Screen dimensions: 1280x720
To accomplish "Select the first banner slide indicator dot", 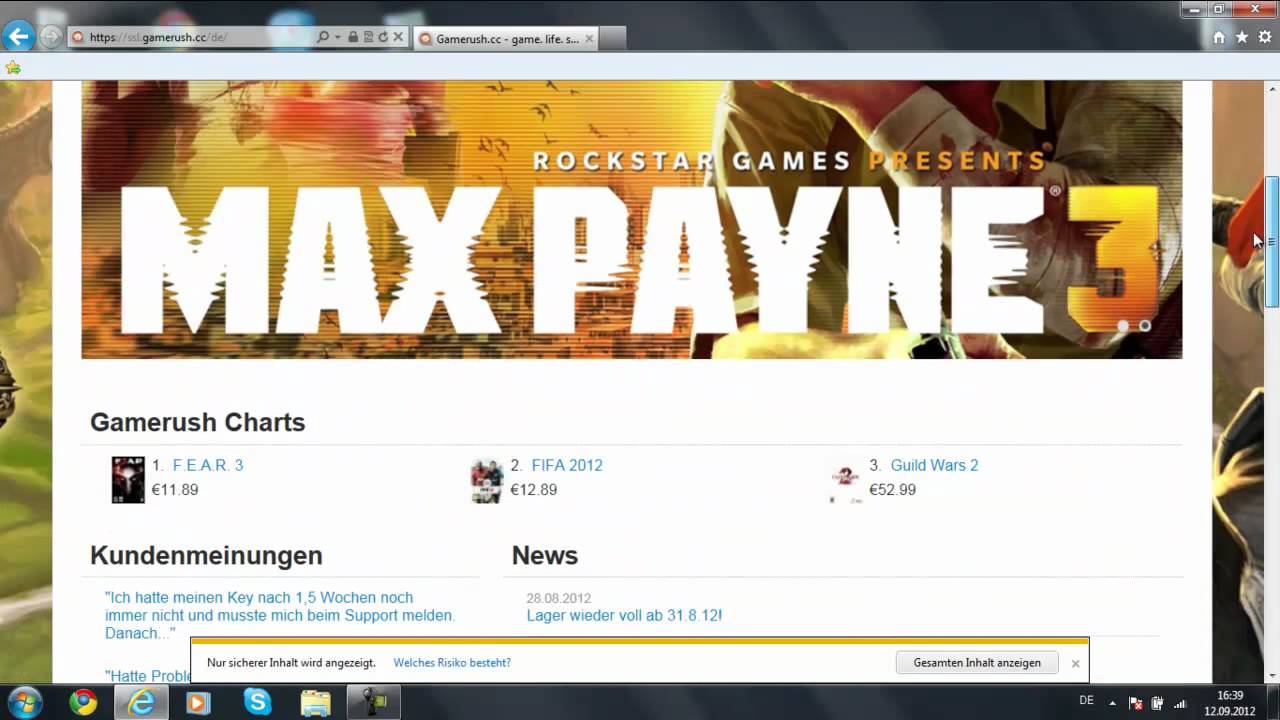I will 1123,326.
